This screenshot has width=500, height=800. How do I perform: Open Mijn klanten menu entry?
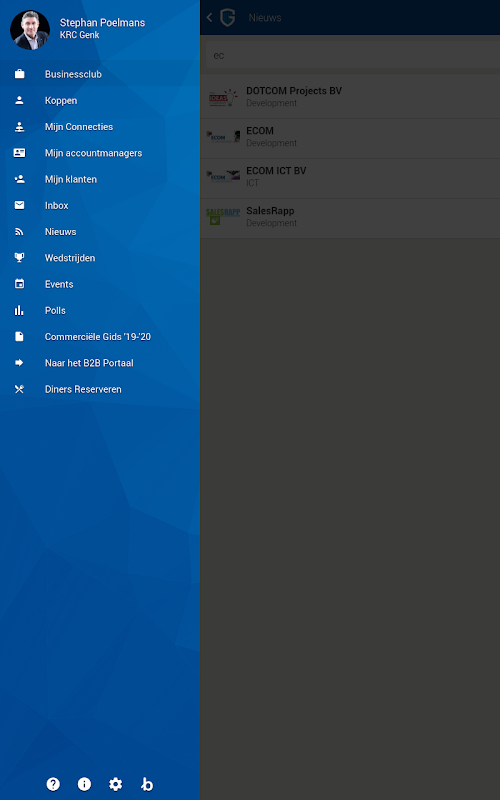99,179
